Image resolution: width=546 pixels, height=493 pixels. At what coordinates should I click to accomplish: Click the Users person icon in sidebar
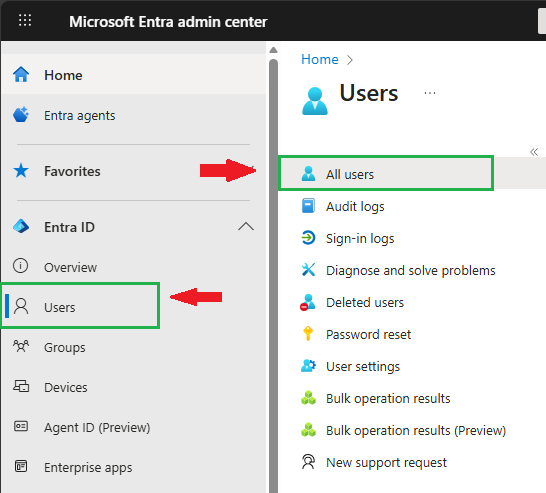(21, 307)
